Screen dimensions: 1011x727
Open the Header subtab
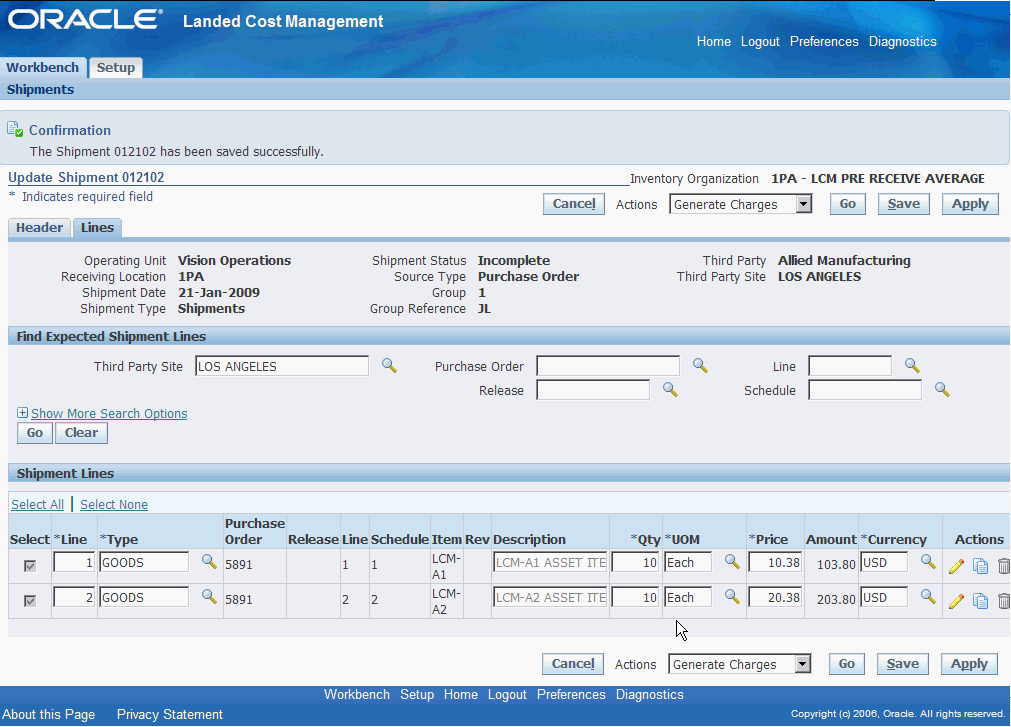point(39,228)
